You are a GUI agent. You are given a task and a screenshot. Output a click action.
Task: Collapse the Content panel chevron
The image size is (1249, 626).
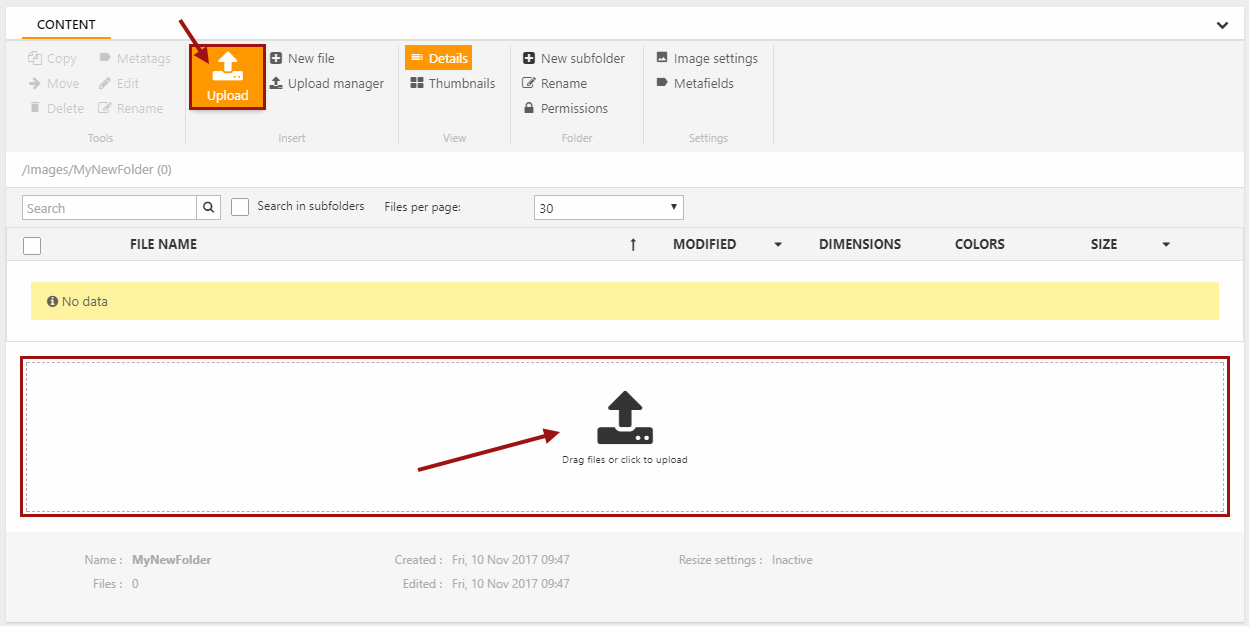[x=1222, y=25]
